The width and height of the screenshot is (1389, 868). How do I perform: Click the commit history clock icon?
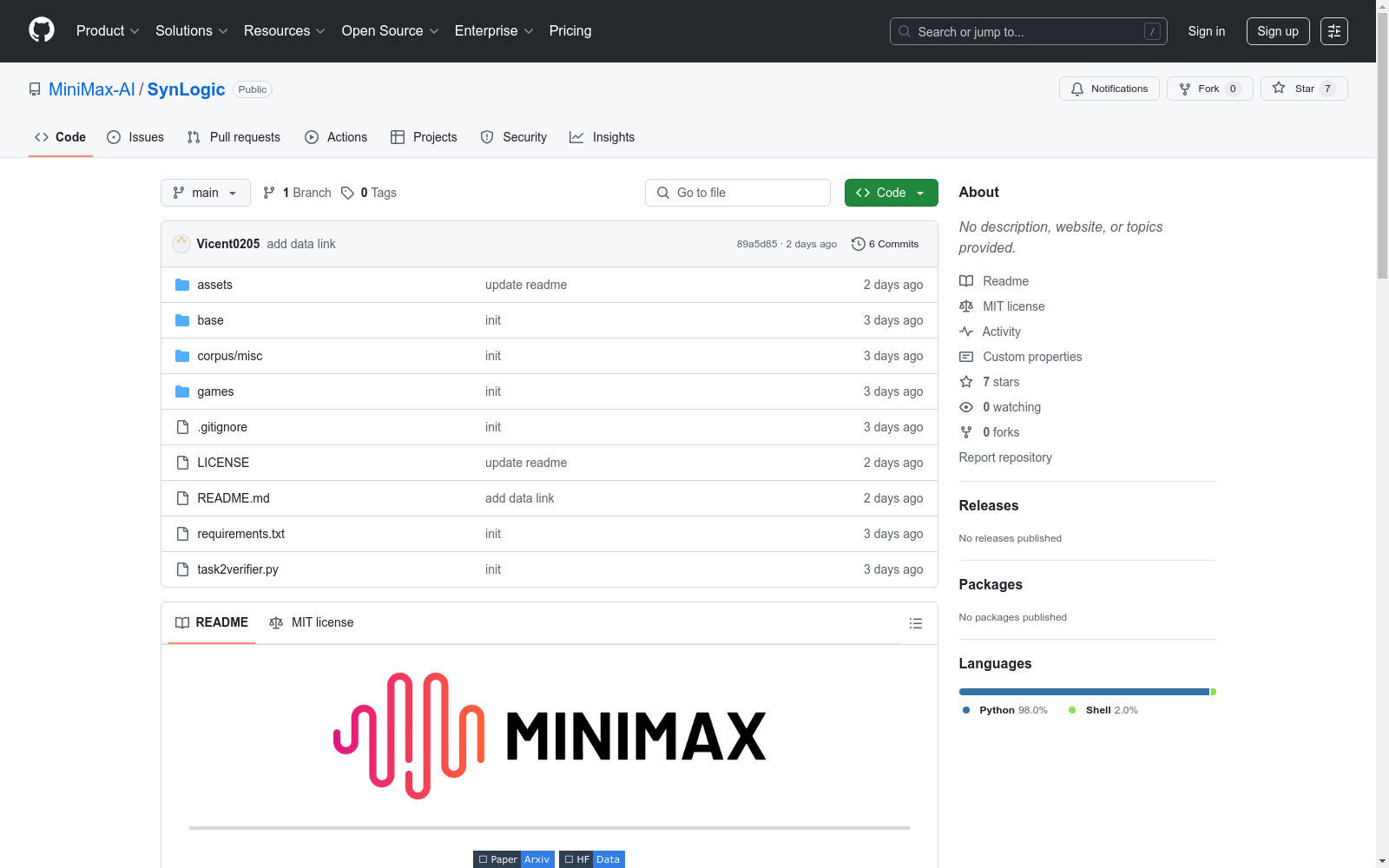(859, 244)
